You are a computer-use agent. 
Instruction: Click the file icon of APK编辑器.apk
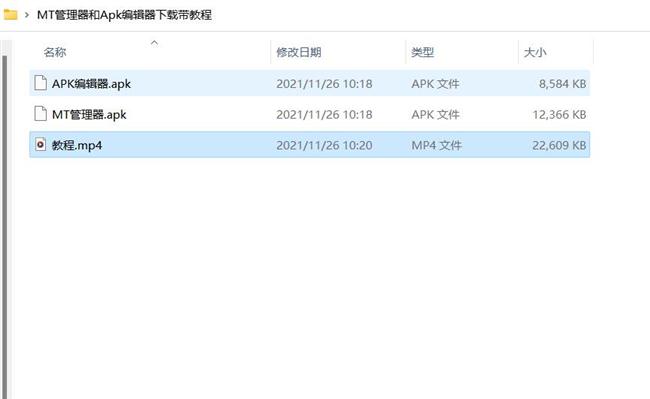tap(40, 83)
